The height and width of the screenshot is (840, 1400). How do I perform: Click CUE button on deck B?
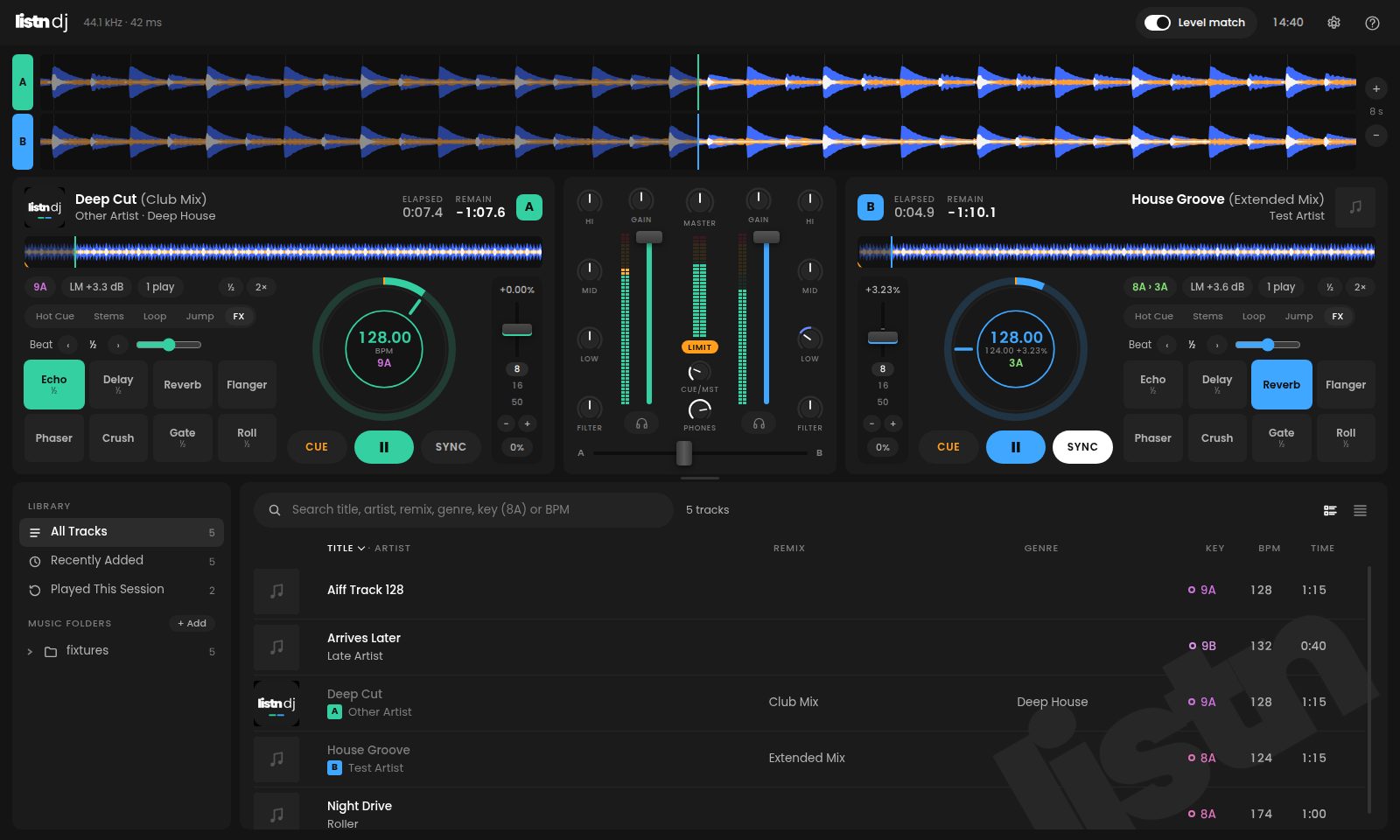[x=948, y=446]
